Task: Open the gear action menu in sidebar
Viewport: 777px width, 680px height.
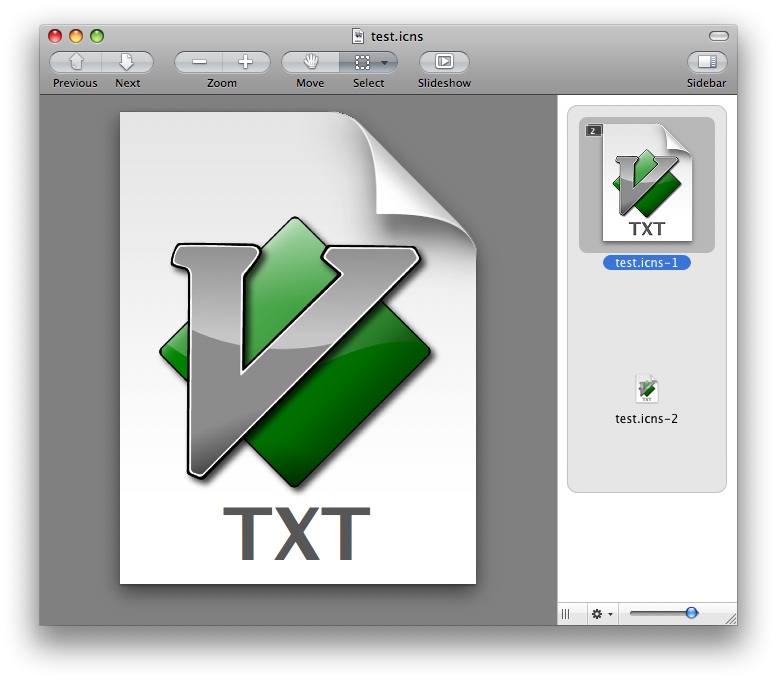Action: tap(602, 614)
